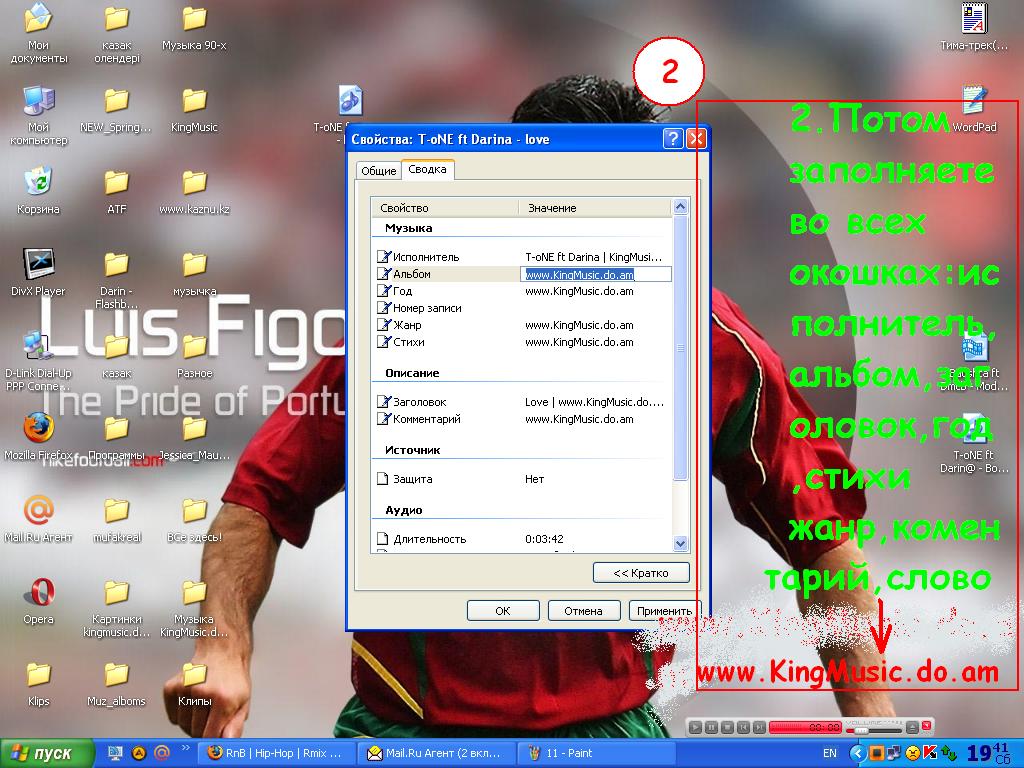Click the Альбом value input field

click(x=596, y=274)
